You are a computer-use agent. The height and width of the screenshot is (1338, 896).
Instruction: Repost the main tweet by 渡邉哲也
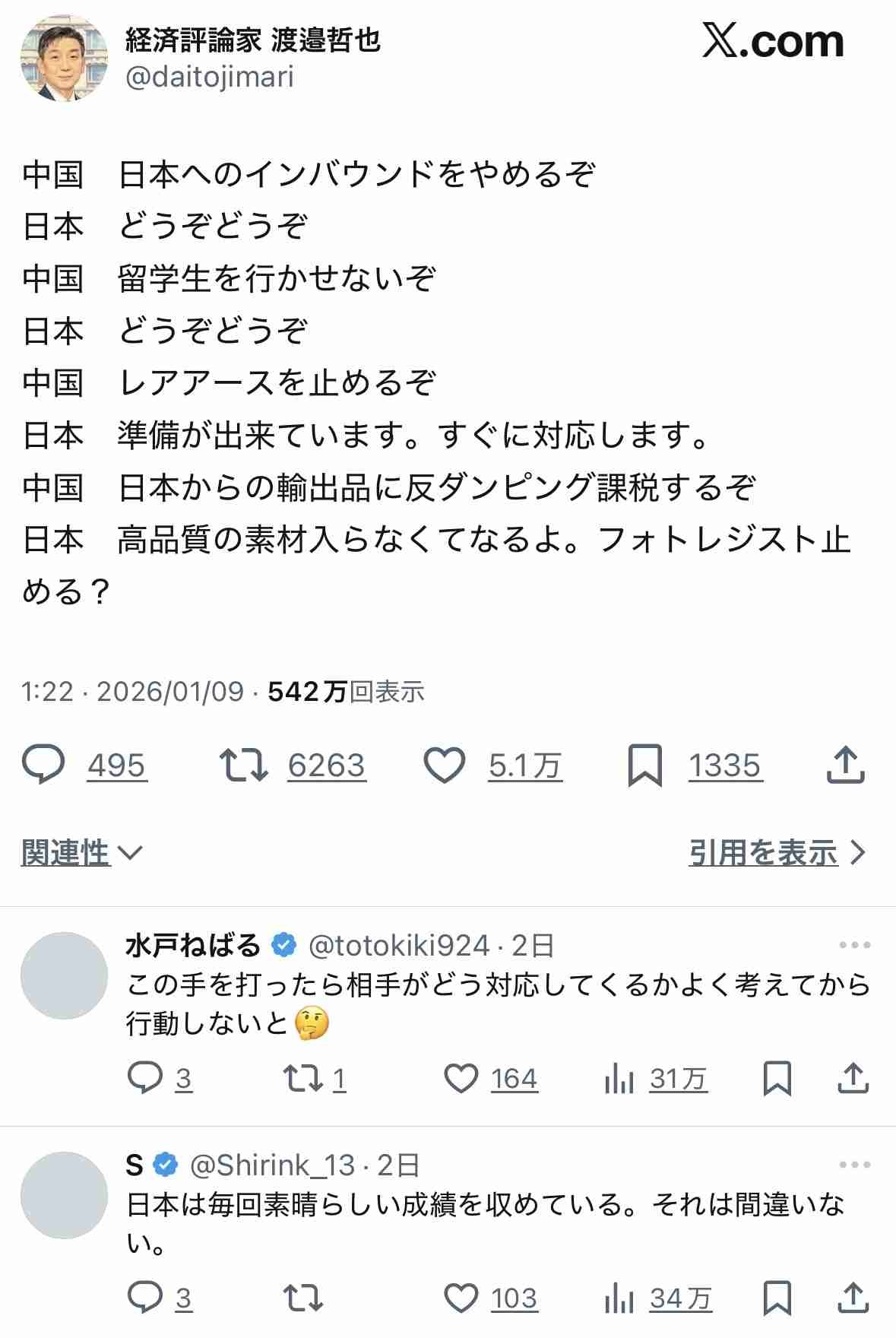(x=243, y=765)
